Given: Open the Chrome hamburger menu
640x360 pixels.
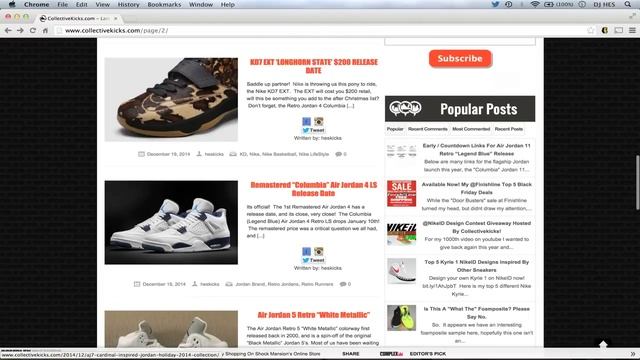Looking at the screenshot, I should [x=632, y=31].
